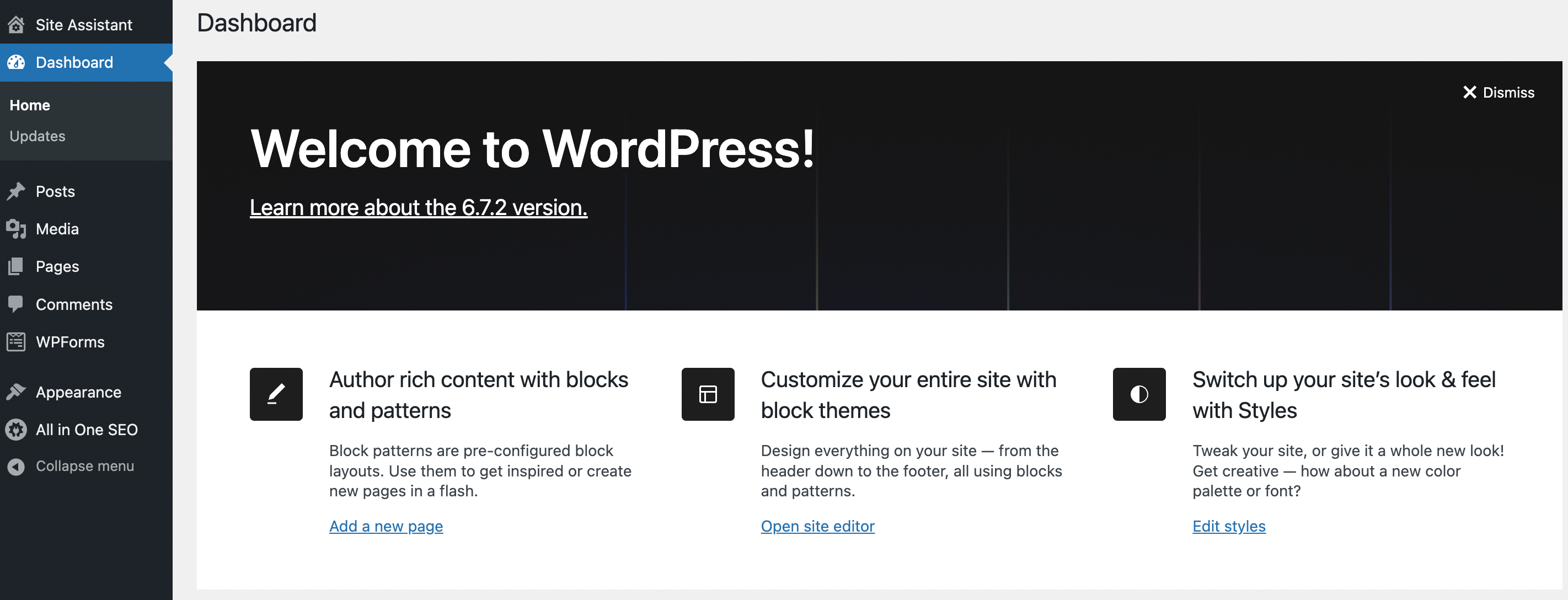
Task: Click the X icon beside Dismiss
Action: (1469, 92)
